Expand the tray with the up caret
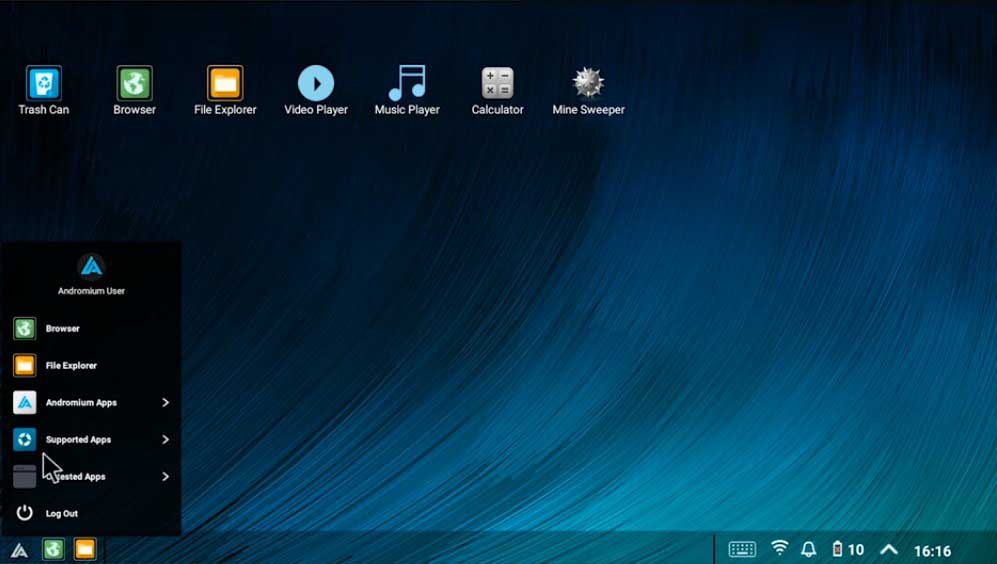 pos(889,549)
